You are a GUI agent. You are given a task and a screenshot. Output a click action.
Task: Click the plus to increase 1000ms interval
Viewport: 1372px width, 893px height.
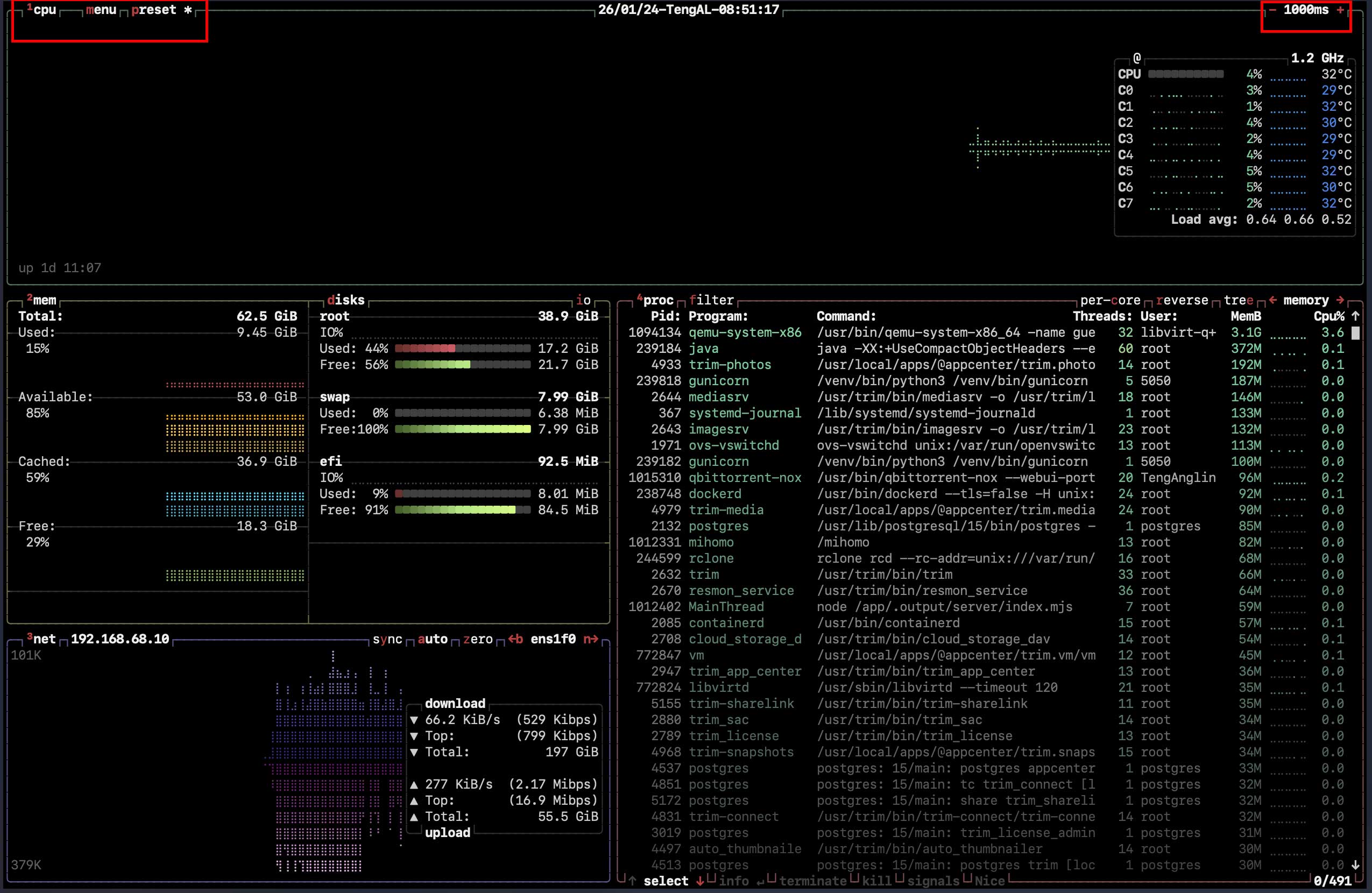pos(1340,10)
